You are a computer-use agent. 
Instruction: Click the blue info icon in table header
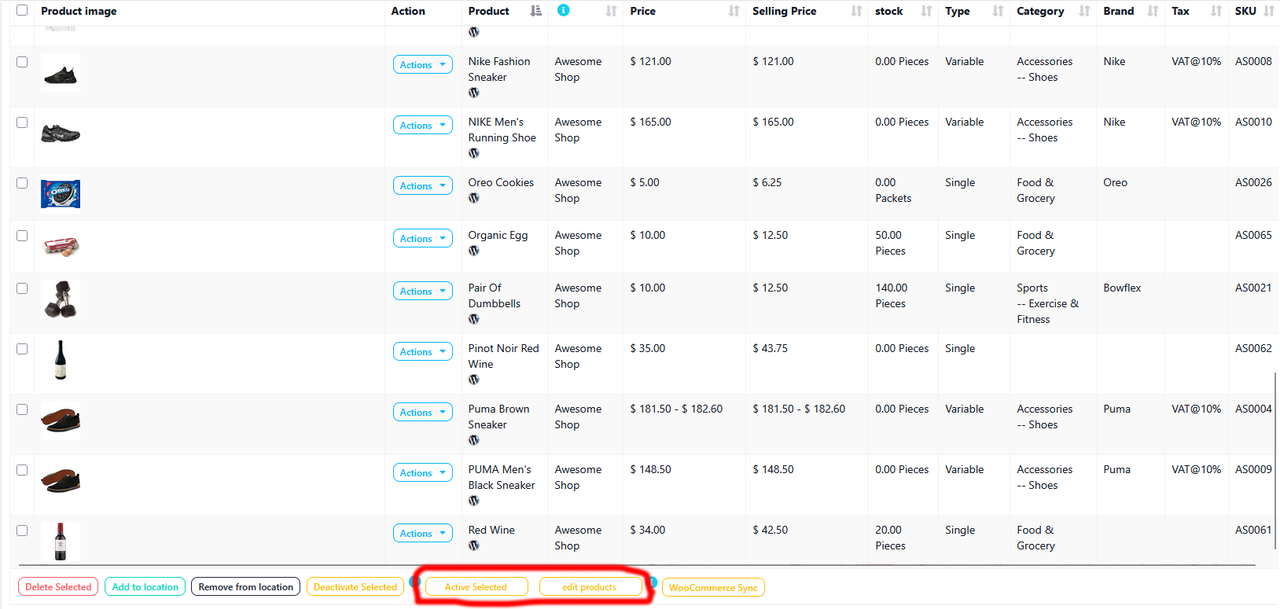coord(563,11)
